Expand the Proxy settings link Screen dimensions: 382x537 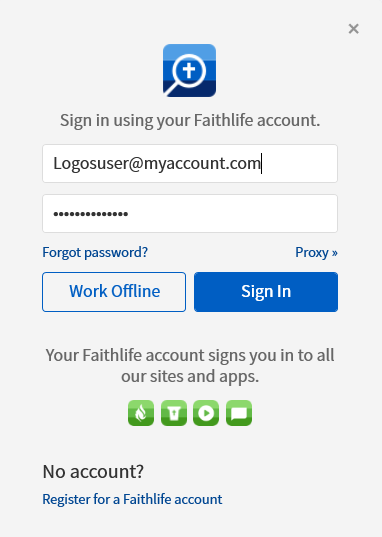[316, 252]
